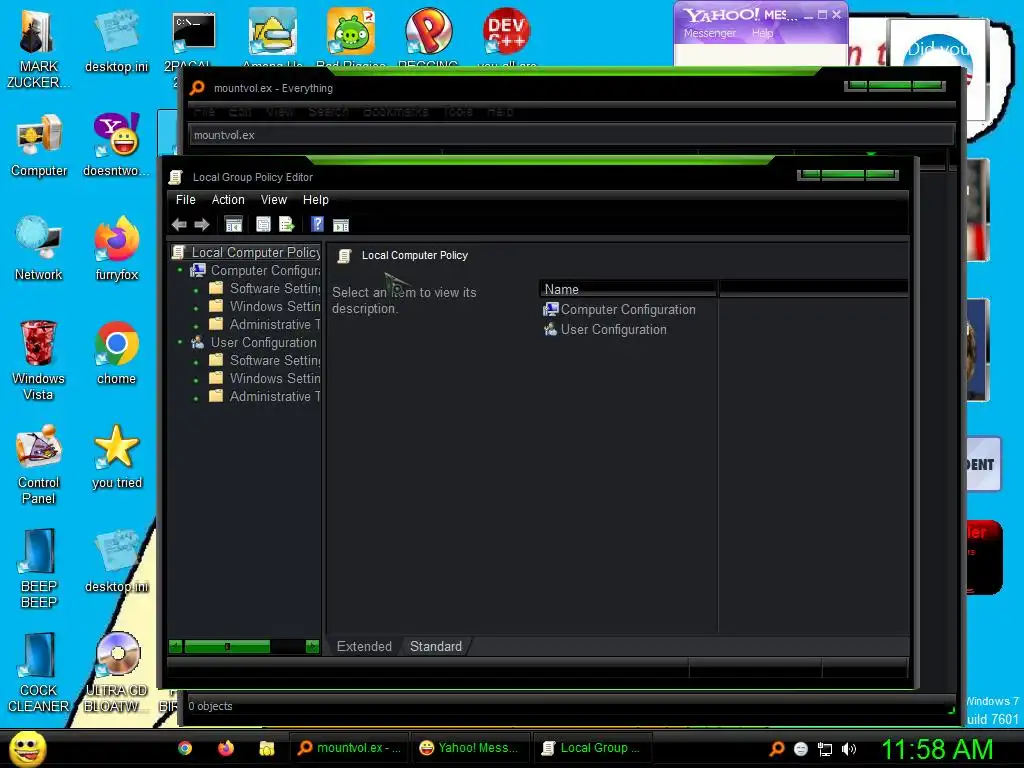Click the tree scrollbar right arrow
Viewport: 1024px width, 768px height.
click(x=312, y=647)
